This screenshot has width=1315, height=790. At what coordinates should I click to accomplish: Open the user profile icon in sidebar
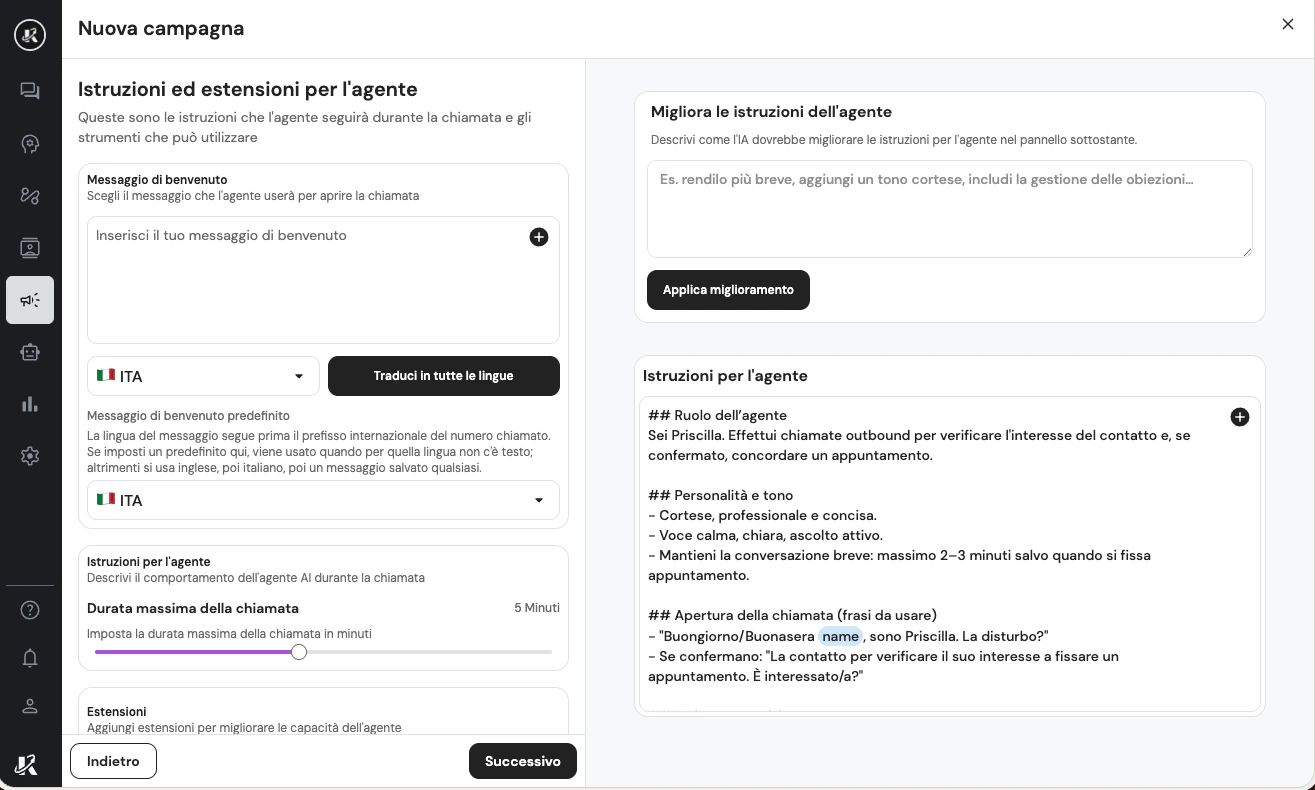(x=30, y=706)
